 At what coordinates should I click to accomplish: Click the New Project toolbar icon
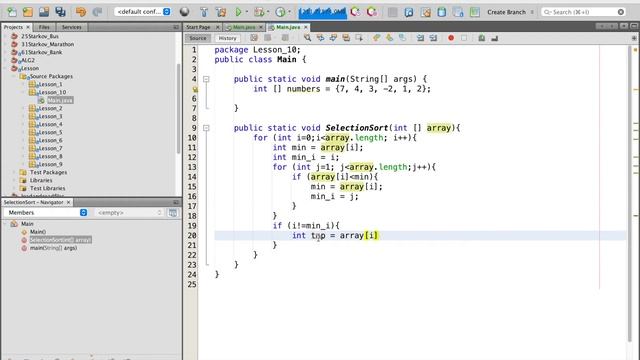28,12
